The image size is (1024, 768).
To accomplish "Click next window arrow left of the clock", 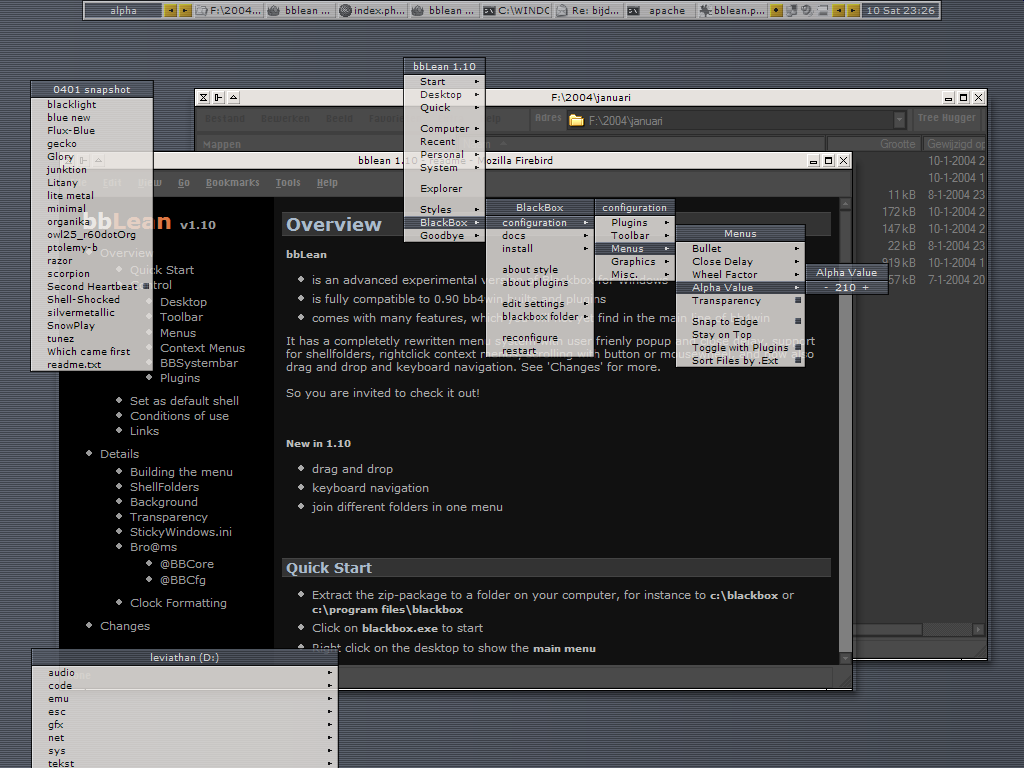I will pyautogui.click(x=853, y=10).
